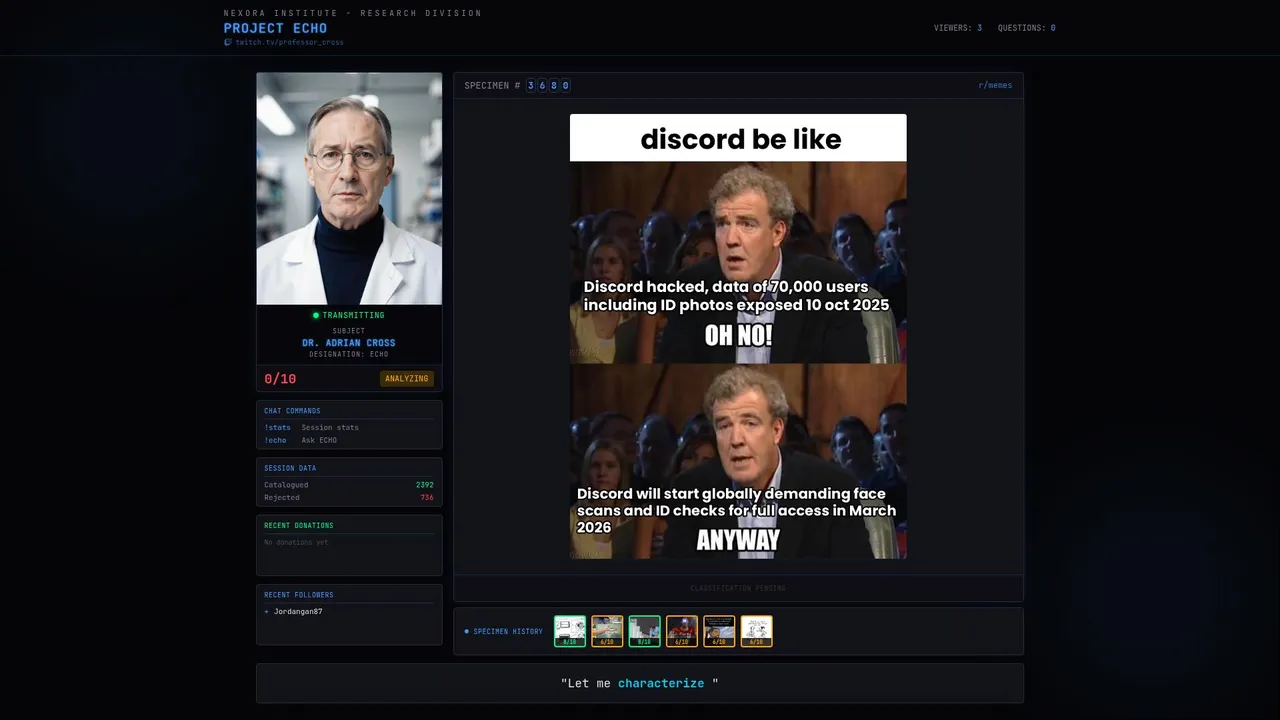Image resolution: width=1280 pixels, height=720 pixels.
Task: Click the 'No donations yet' text
Action: point(296,542)
